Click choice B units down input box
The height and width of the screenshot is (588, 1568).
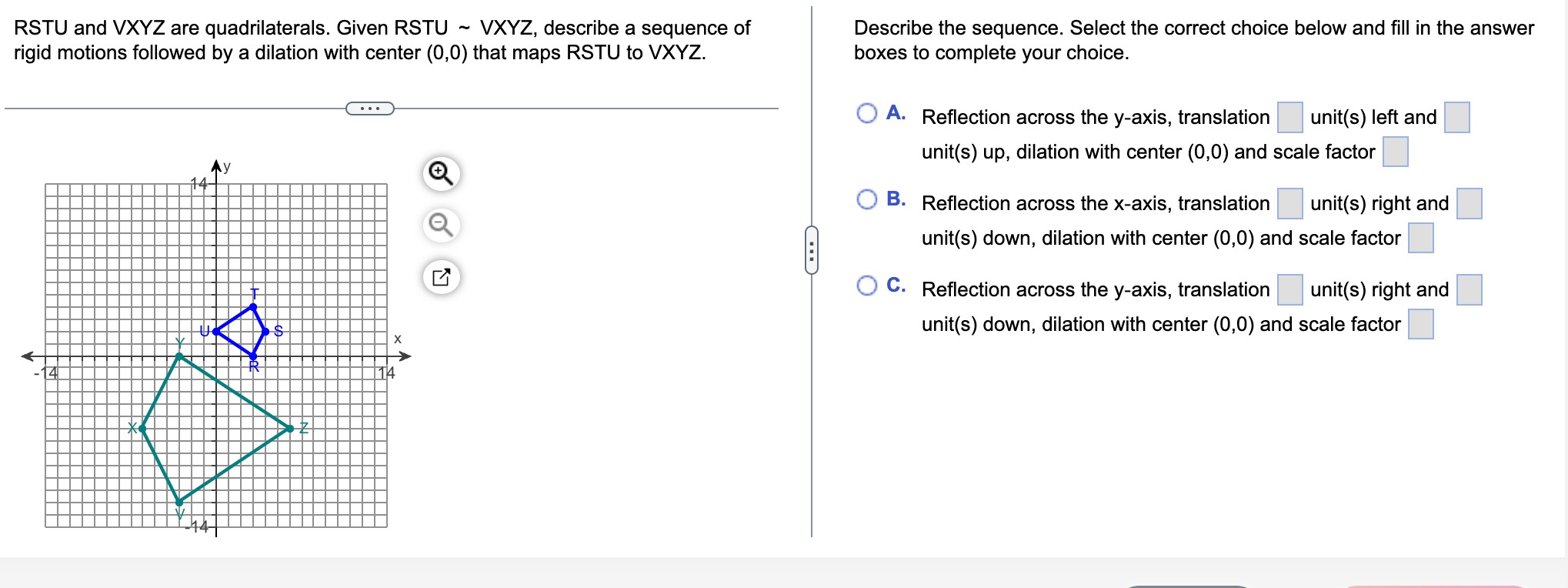click(x=1470, y=204)
